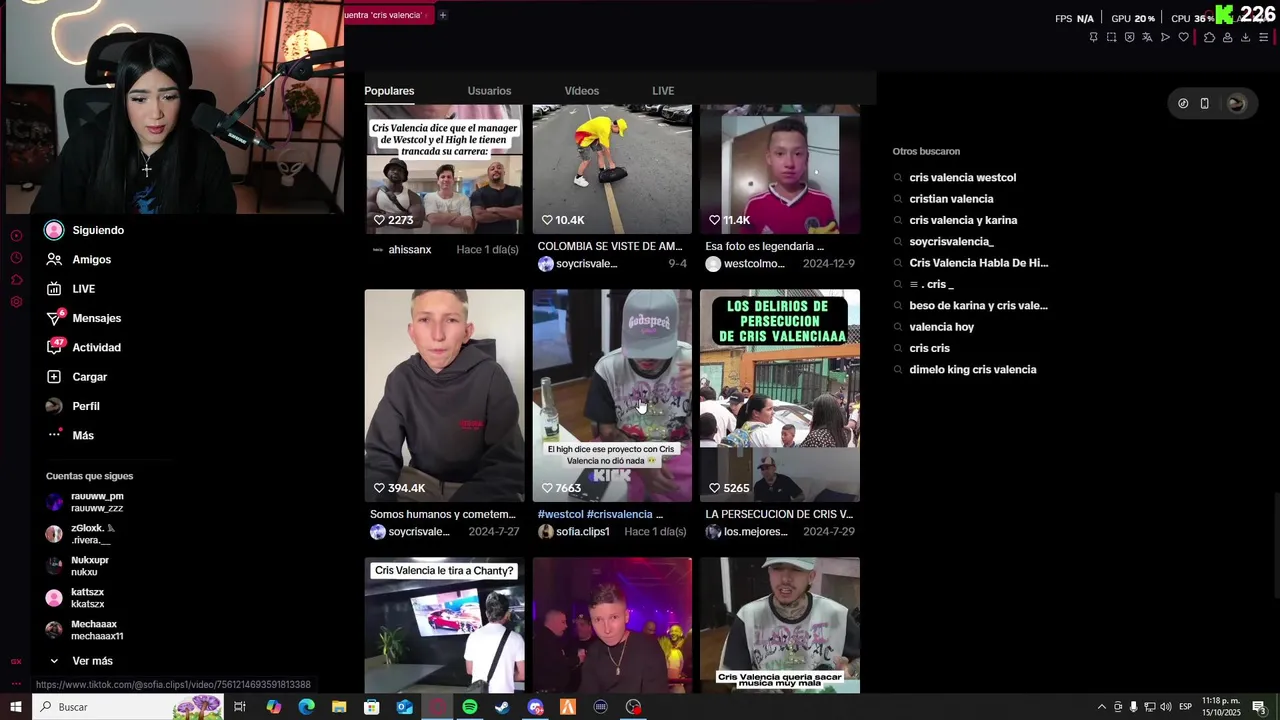Click the phone icon in floating pill

[x=1205, y=103]
